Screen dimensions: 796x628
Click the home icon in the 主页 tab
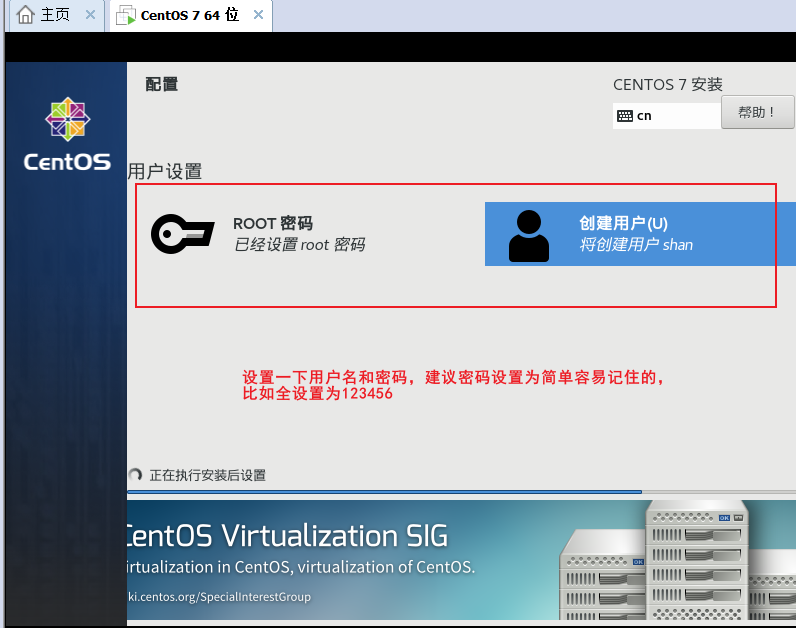[x=25, y=15]
